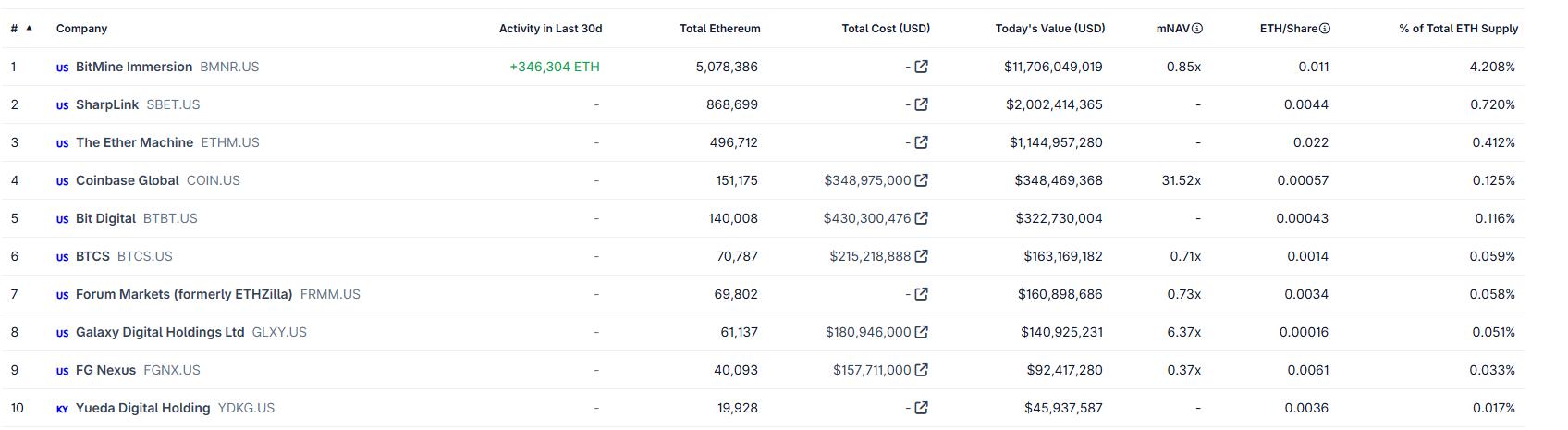Screen dimensions: 1568x430
Task: Open BTCS company link
Action: tap(92, 256)
